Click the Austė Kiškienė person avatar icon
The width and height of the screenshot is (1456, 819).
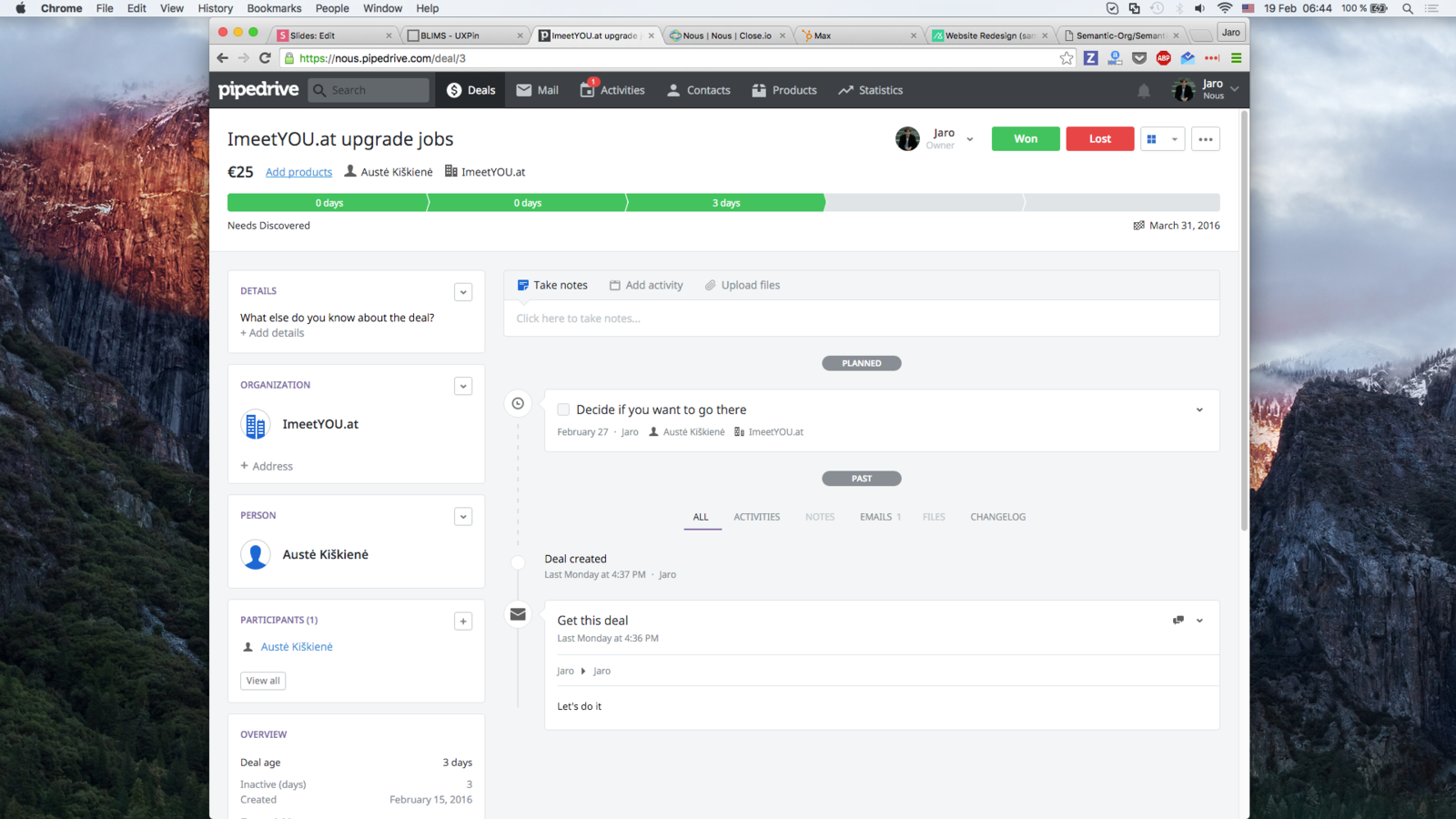coord(256,554)
